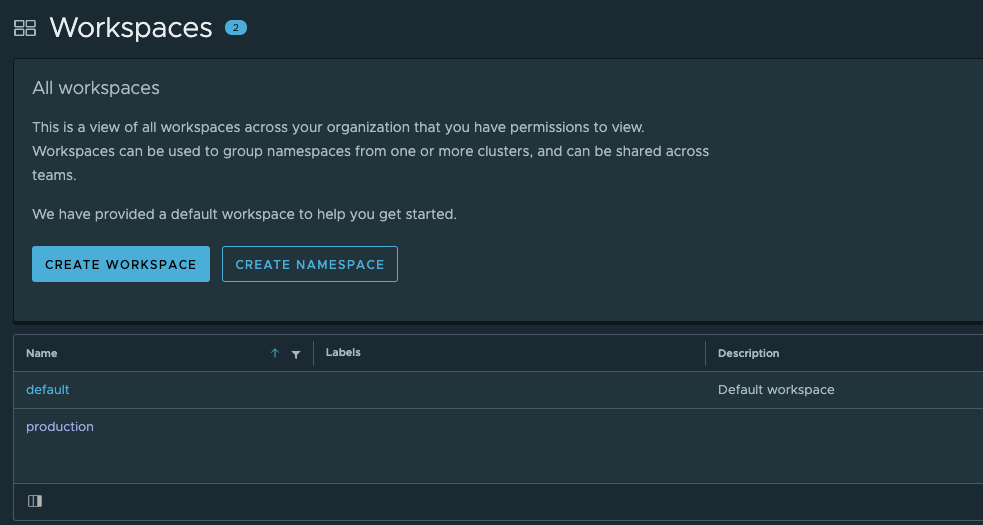Click the 'We have provided a default workspace' text
The image size is (983, 525).
tap(244, 215)
